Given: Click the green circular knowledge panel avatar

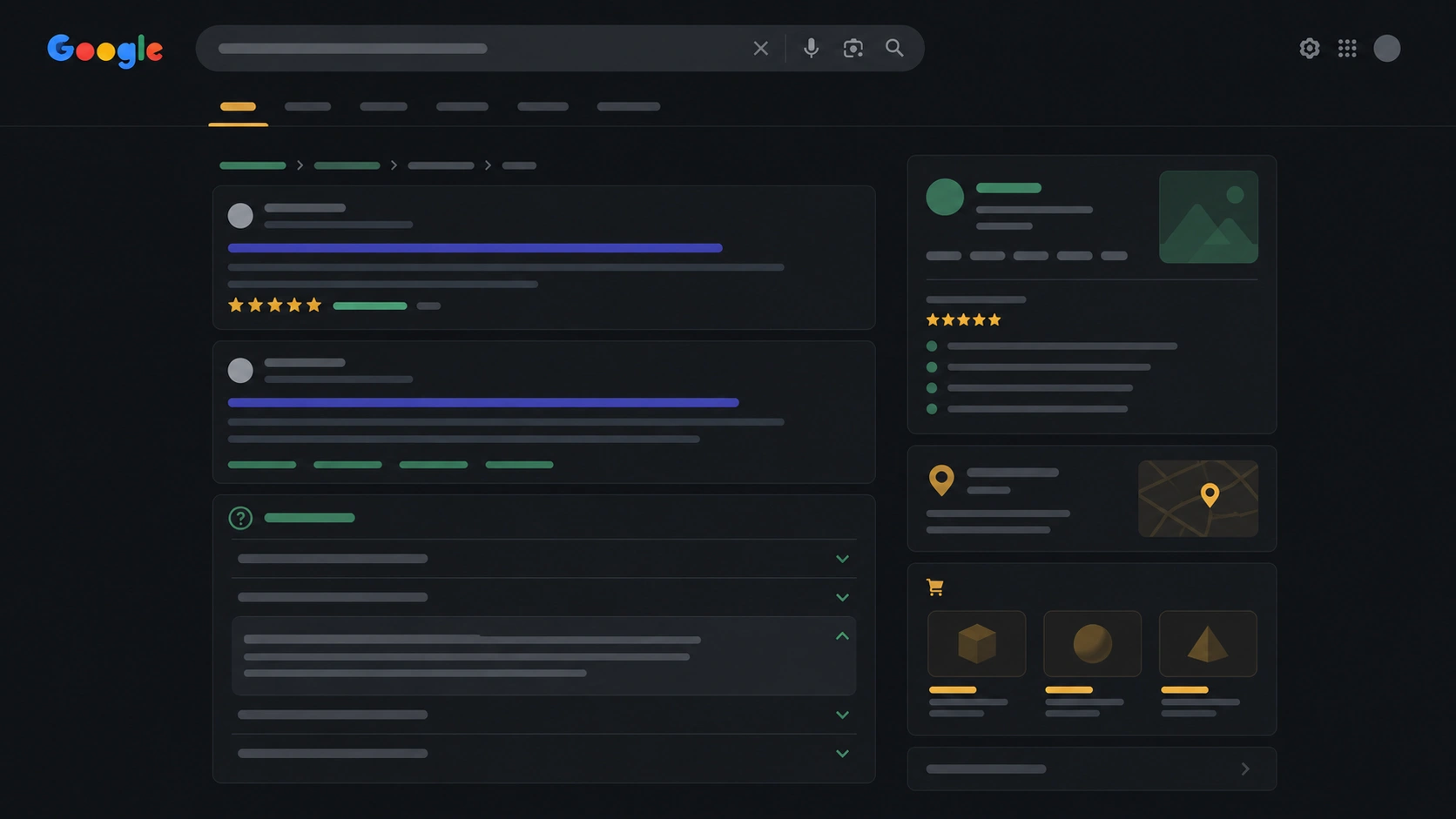Looking at the screenshot, I should [x=945, y=197].
